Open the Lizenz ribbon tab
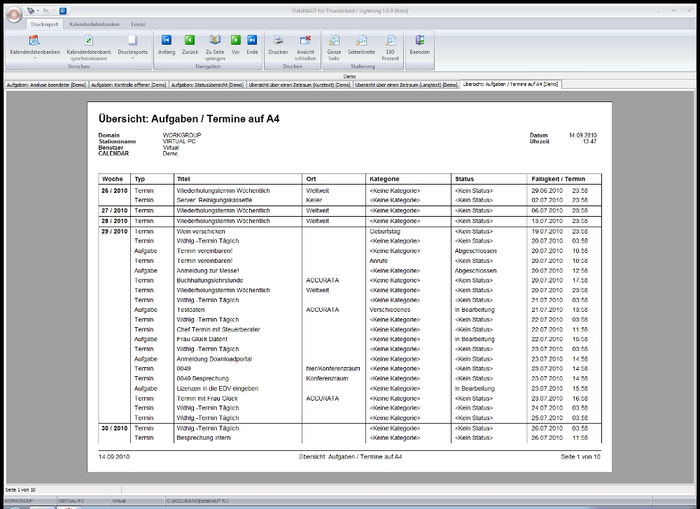700x509 pixels. point(138,24)
